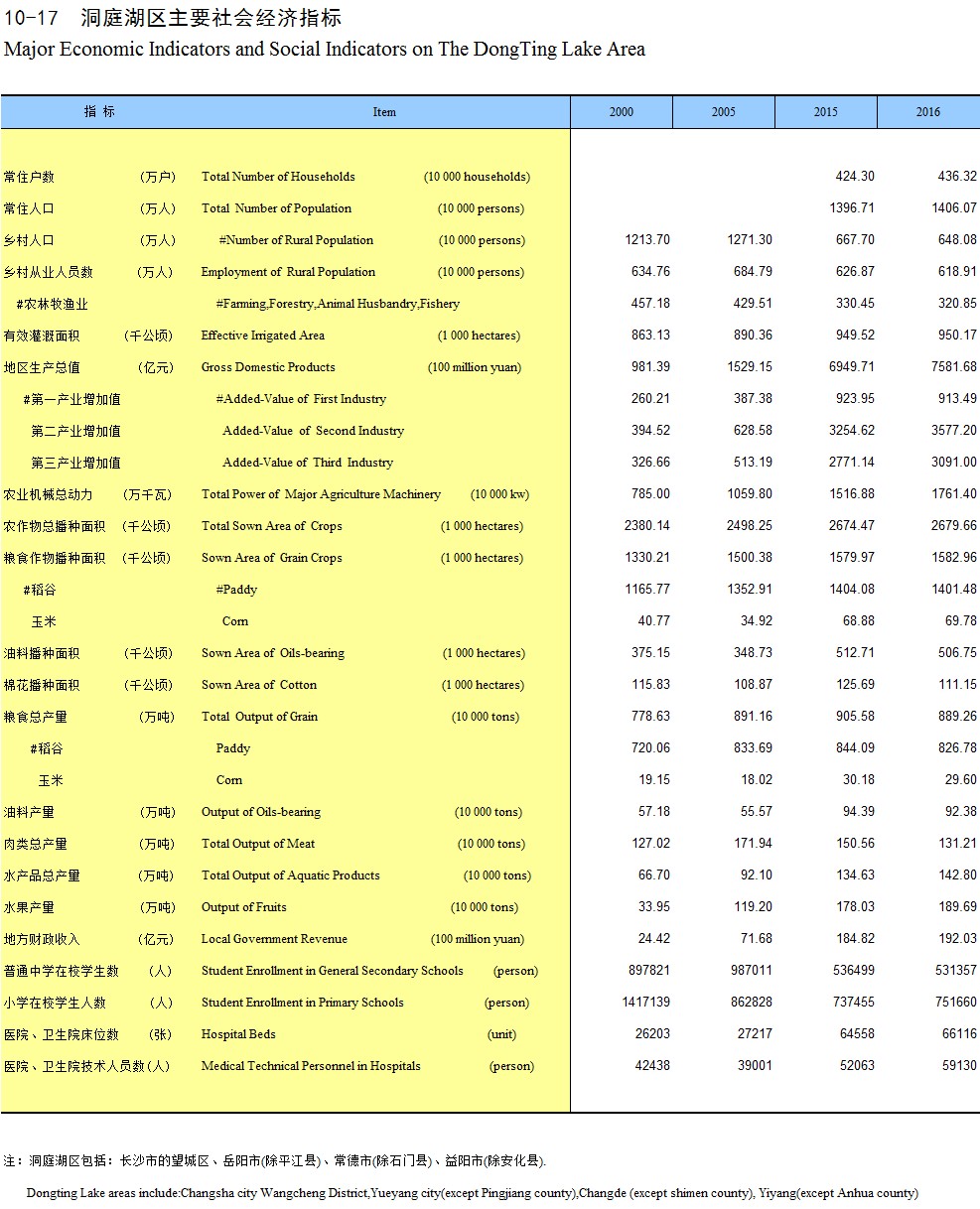Click Total Output of Grain label
The image size is (980, 1209).
(259, 717)
